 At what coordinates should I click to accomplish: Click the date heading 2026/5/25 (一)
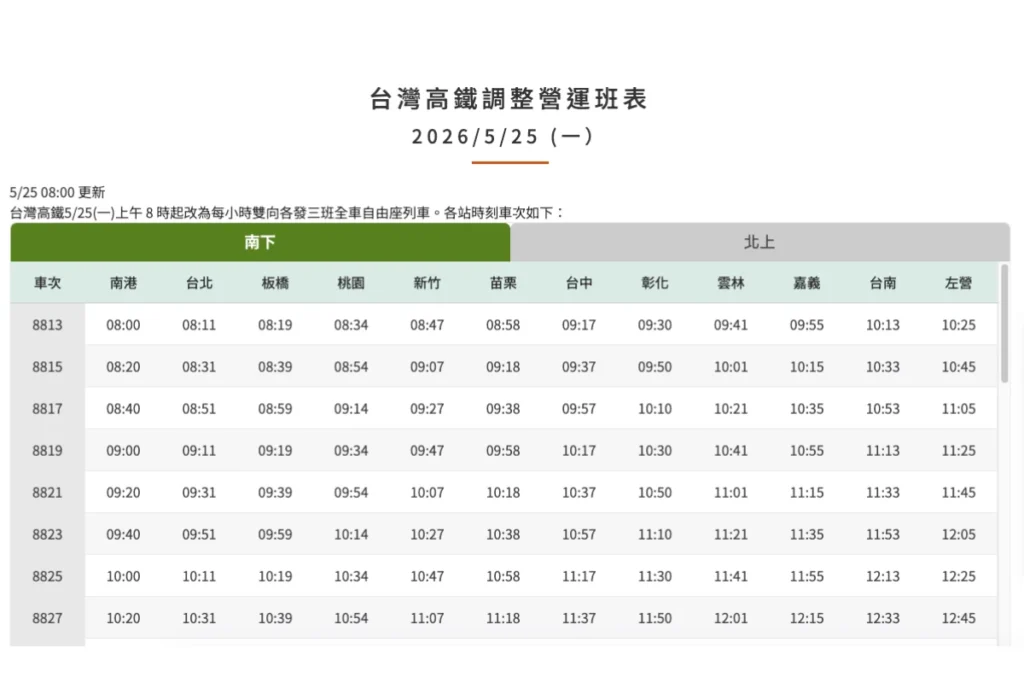[504, 136]
